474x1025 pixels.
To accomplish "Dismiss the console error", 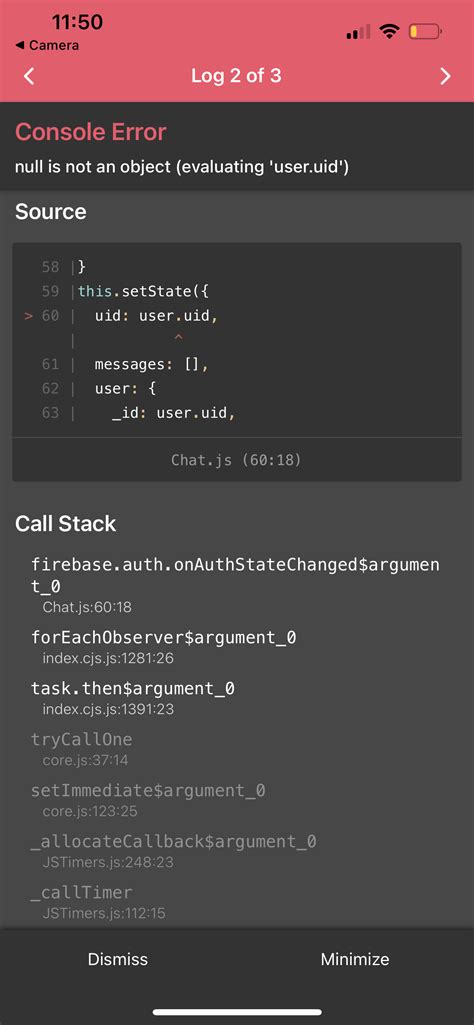I will click(118, 959).
